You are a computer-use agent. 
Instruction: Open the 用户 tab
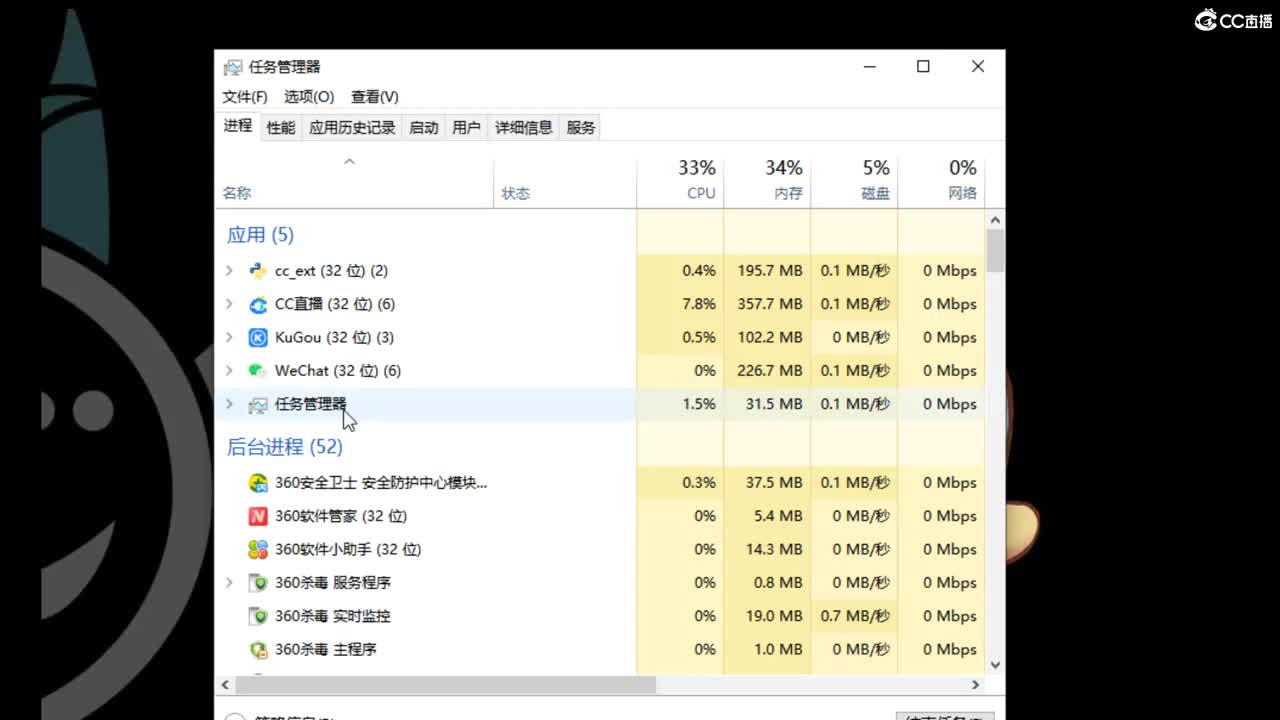tap(466, 128)
